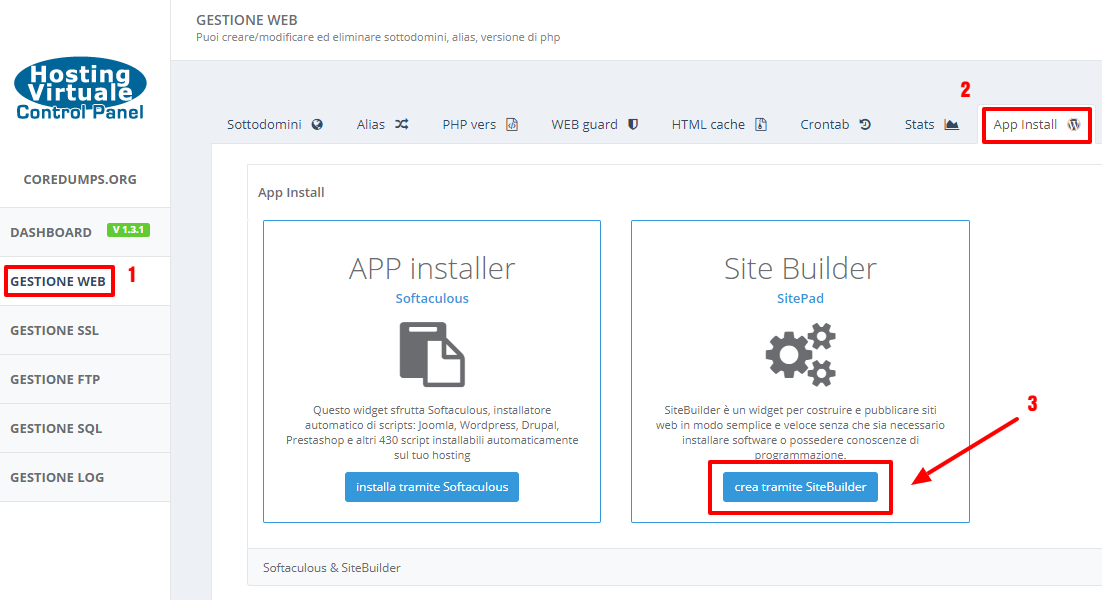Click the shuffle icon beside Alias
The height and width of the screenshot is (600, 1102).
pyautogui.click(x=401, y=124)
